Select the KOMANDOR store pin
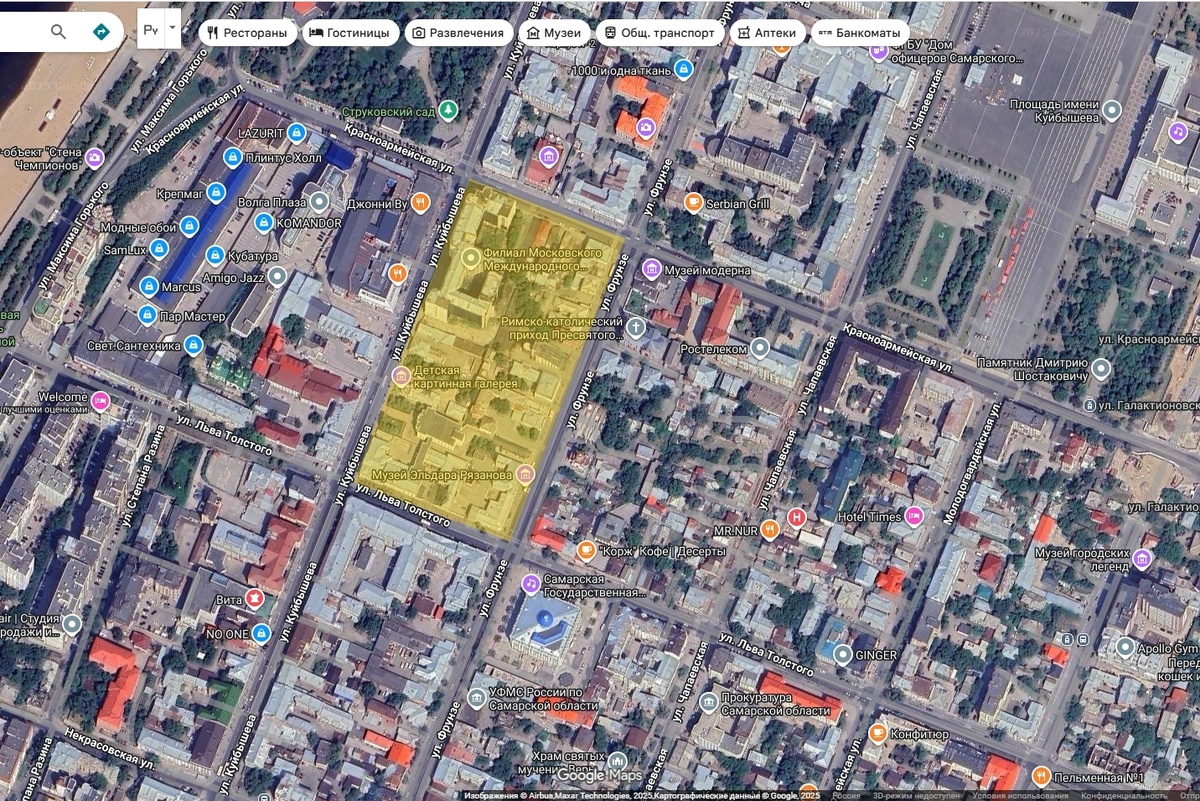 click(x=264, y=222)
